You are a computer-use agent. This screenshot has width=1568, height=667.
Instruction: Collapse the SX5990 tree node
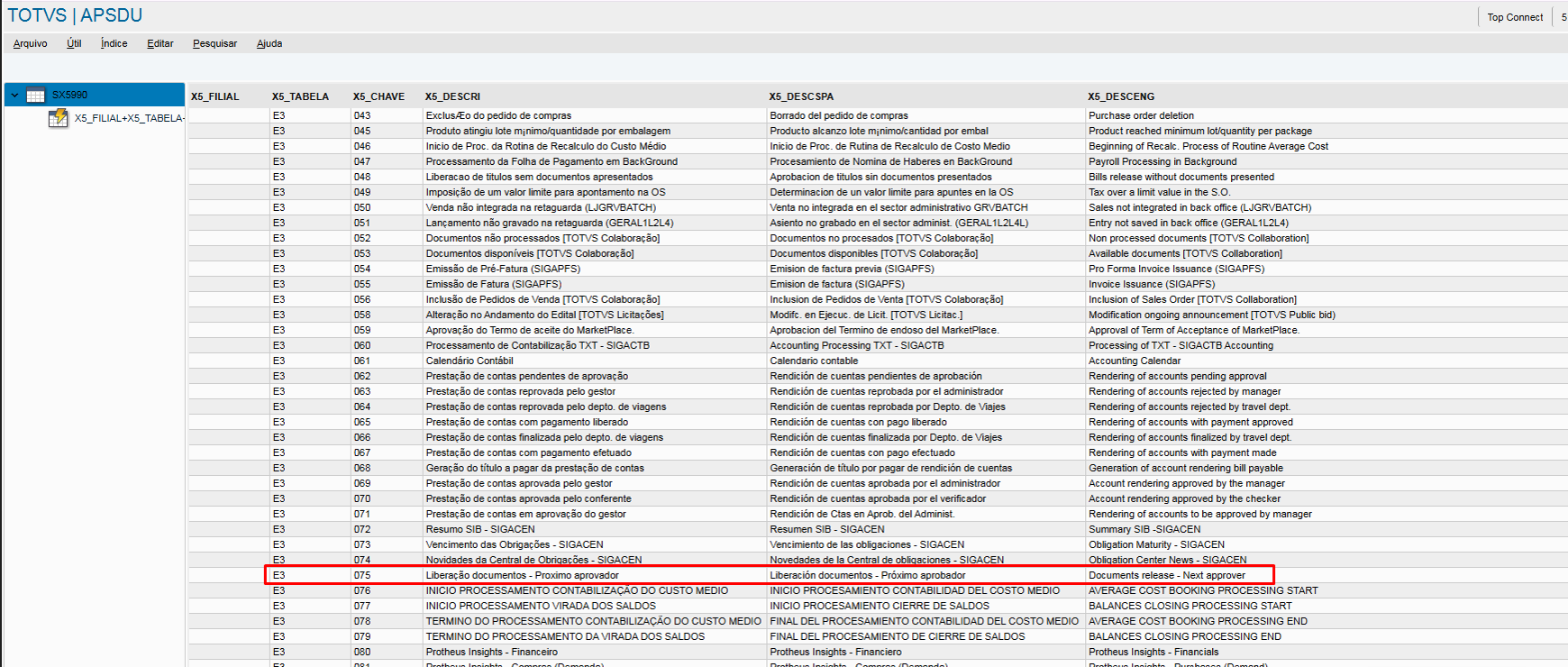coord(14,95)
